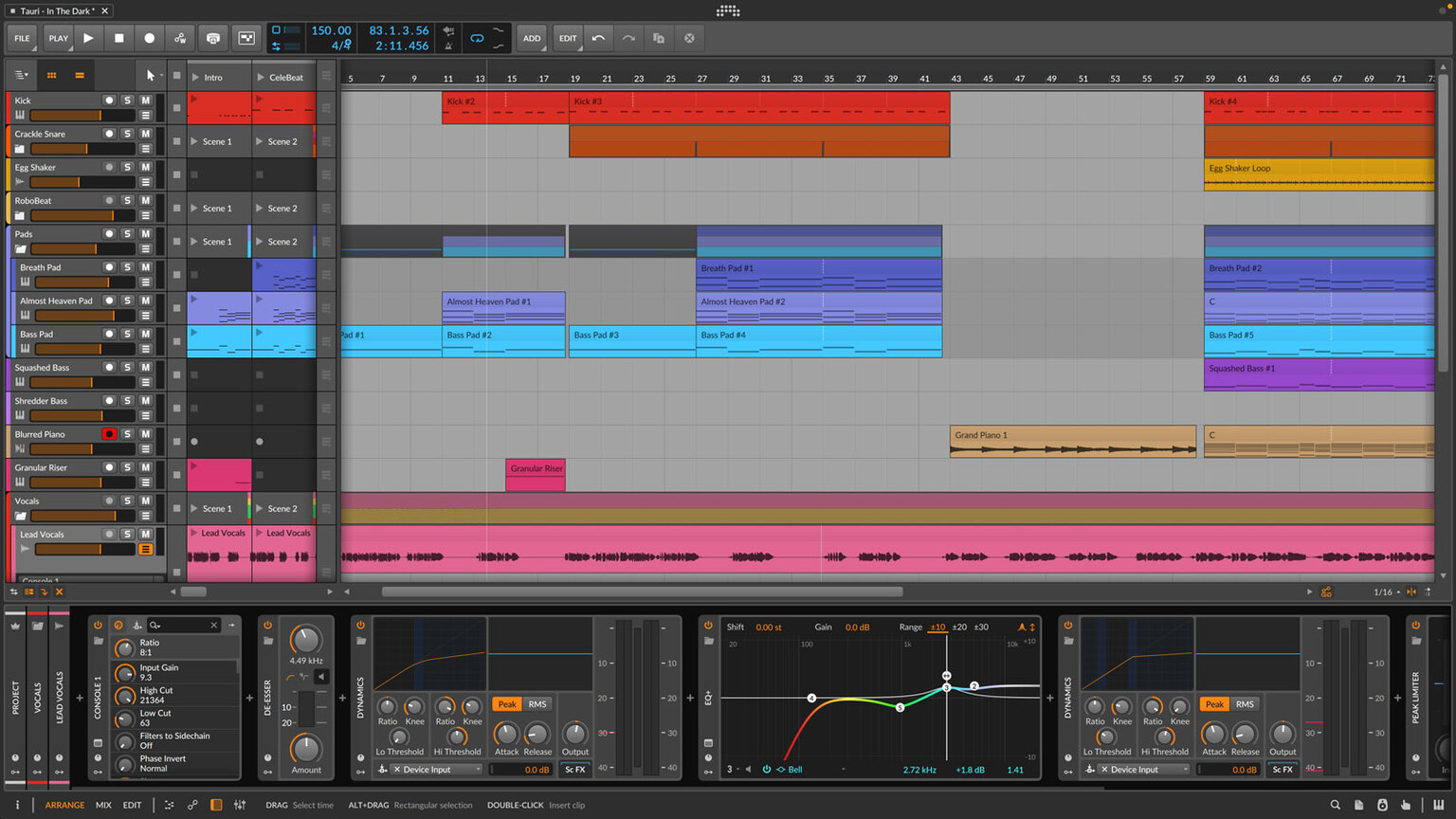
Task: Switch to the MIX view tab
Action: point(103,805)
